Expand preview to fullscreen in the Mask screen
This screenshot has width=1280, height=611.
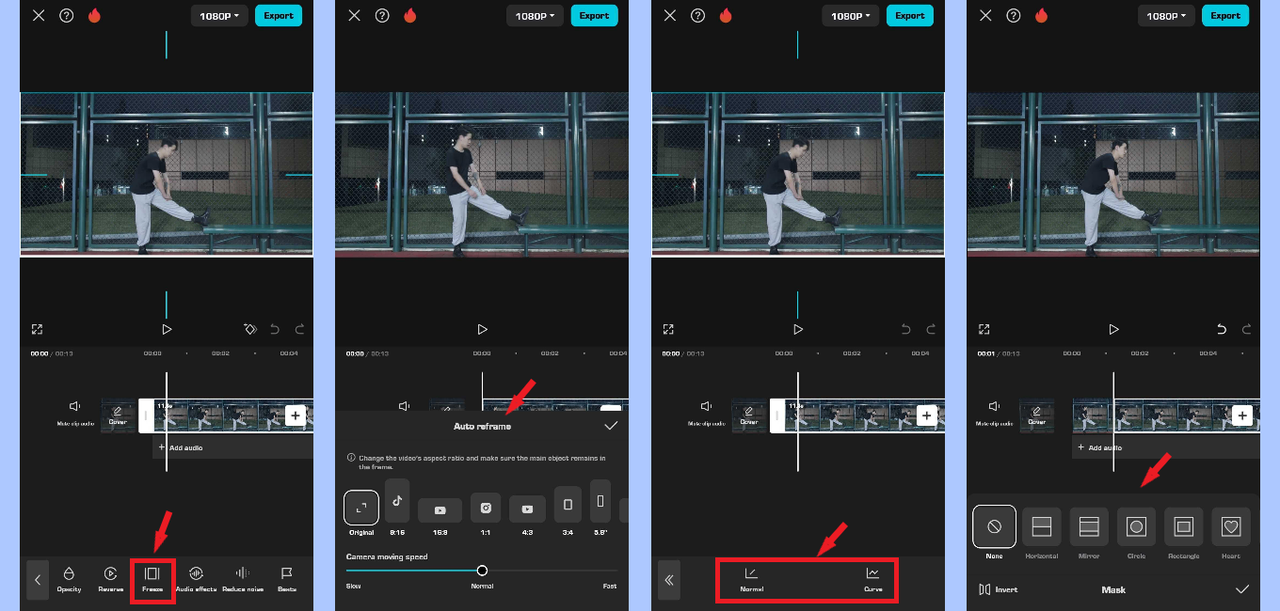tap(985, 329)
